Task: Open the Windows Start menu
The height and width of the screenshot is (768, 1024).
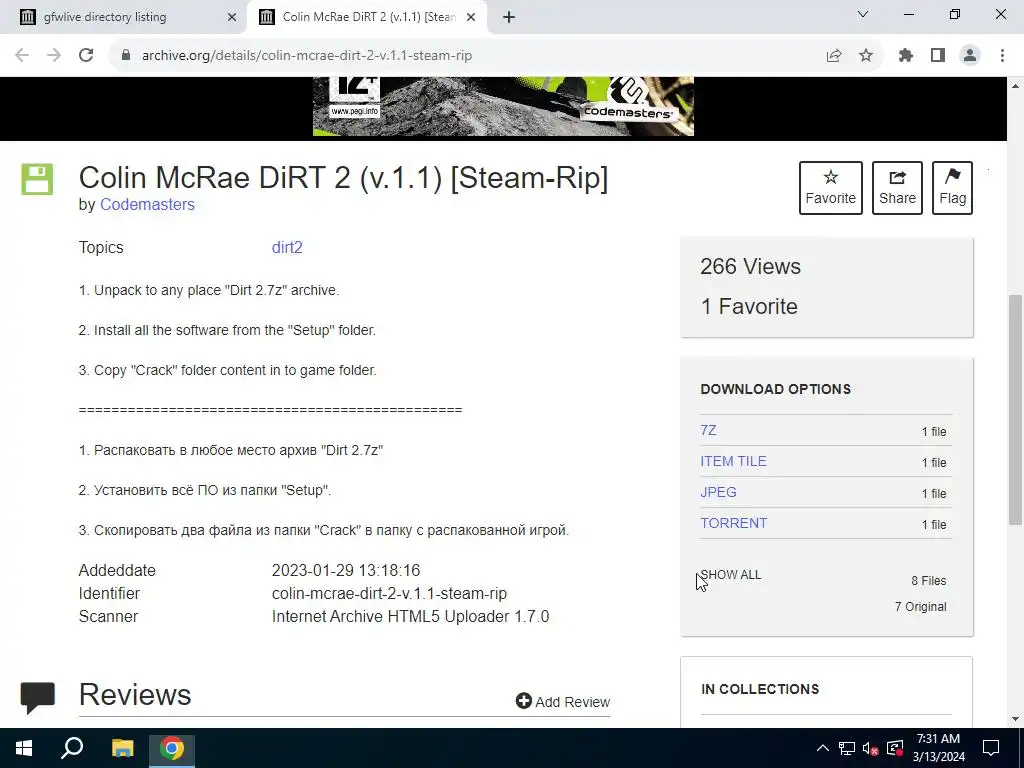Action: pyautogui.click(x=24, y=748)
